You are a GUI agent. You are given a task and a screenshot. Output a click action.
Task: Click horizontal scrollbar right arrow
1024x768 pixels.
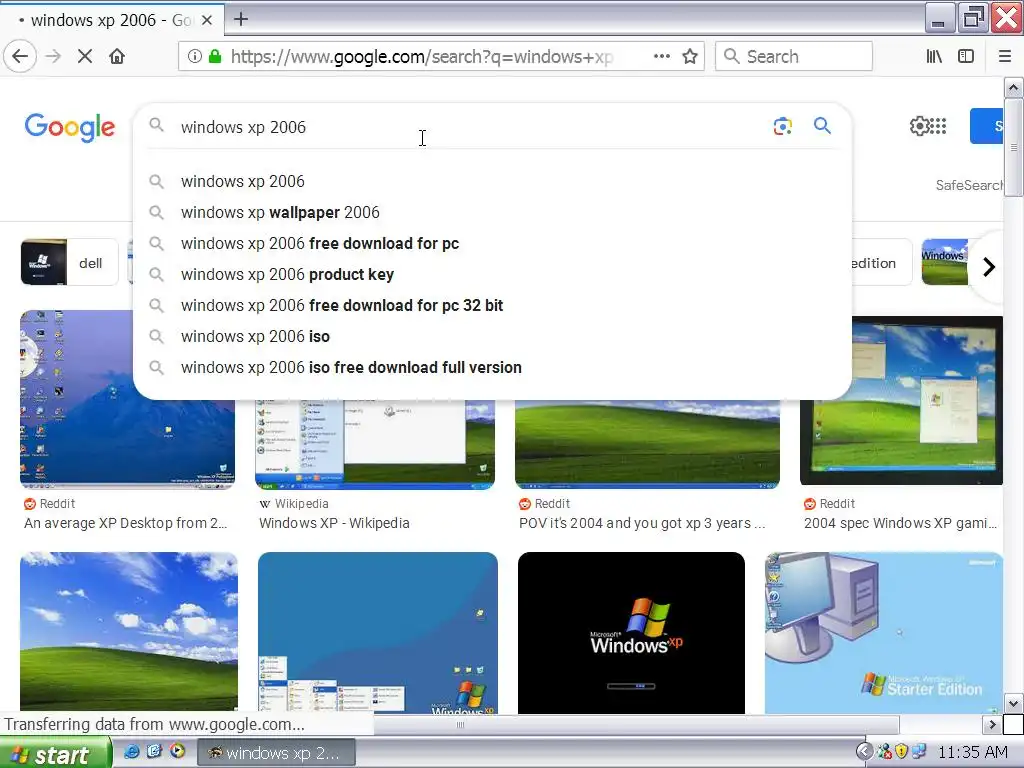coord(992,724)
